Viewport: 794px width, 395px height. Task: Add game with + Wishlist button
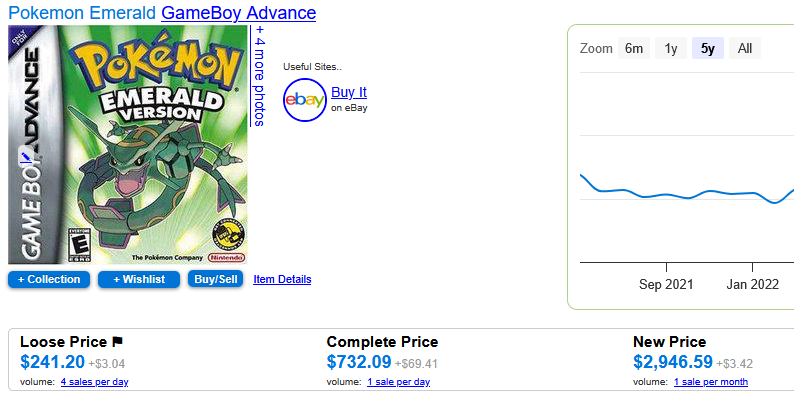(139, 280)
